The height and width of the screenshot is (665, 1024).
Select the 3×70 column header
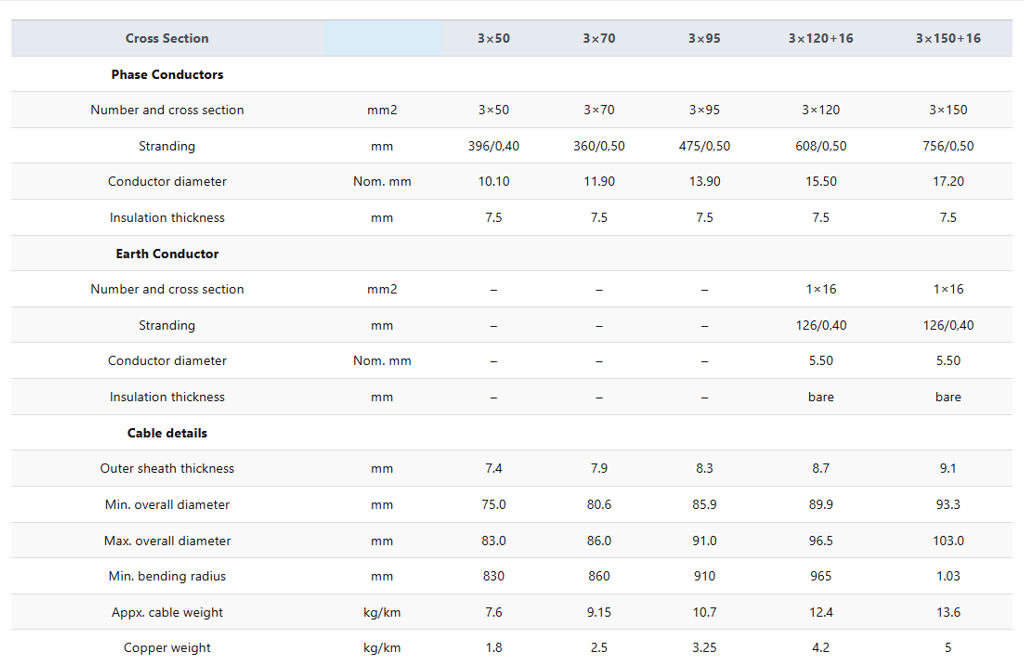pos(599,39)
